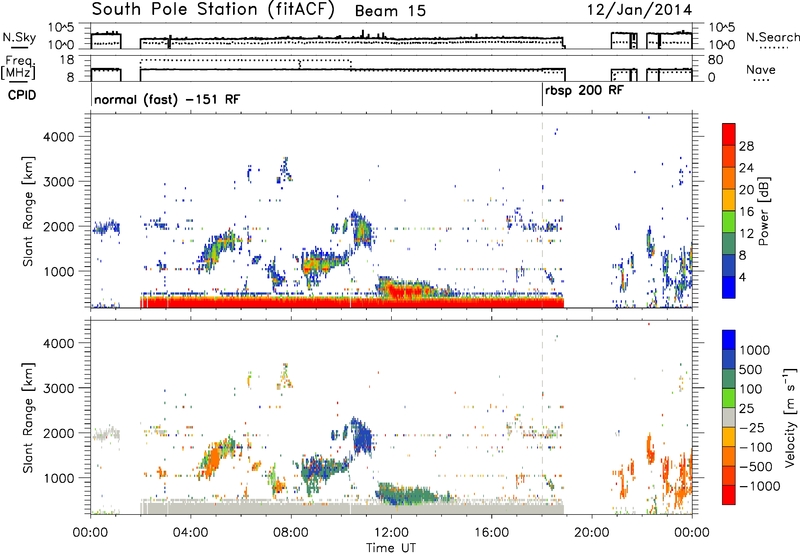Image resolution: width=800 pixels, height=554 pixels.
Task: Click the velocity panel 'Slant Range [km]' label
Action: click(28, 417)
